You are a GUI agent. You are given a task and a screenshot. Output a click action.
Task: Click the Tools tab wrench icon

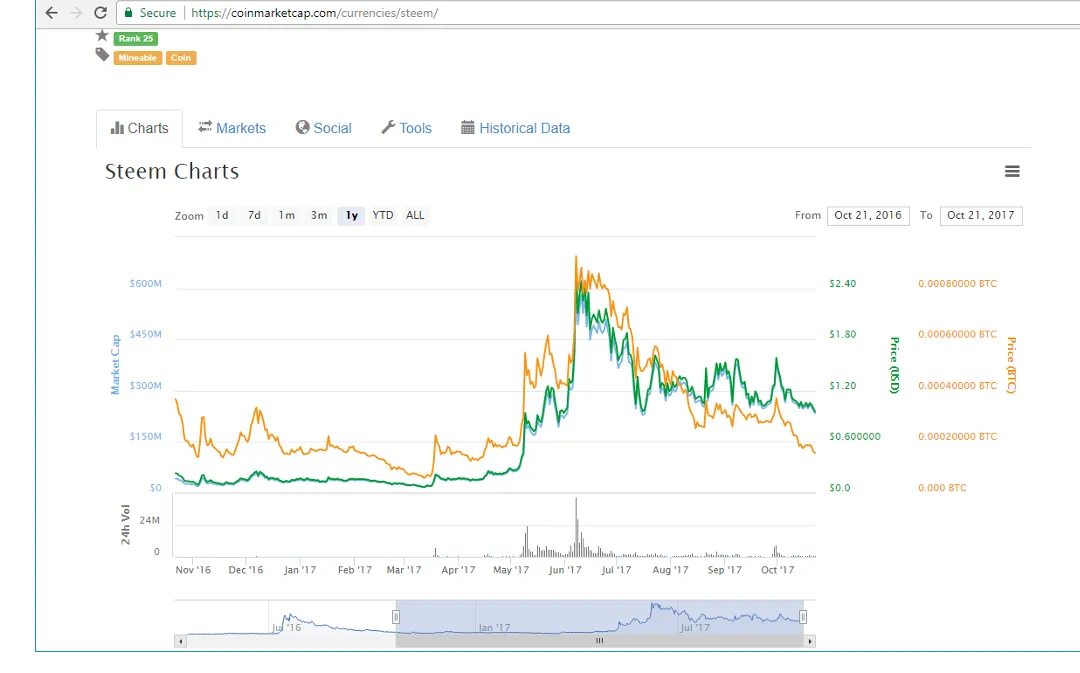click(388, 127)
